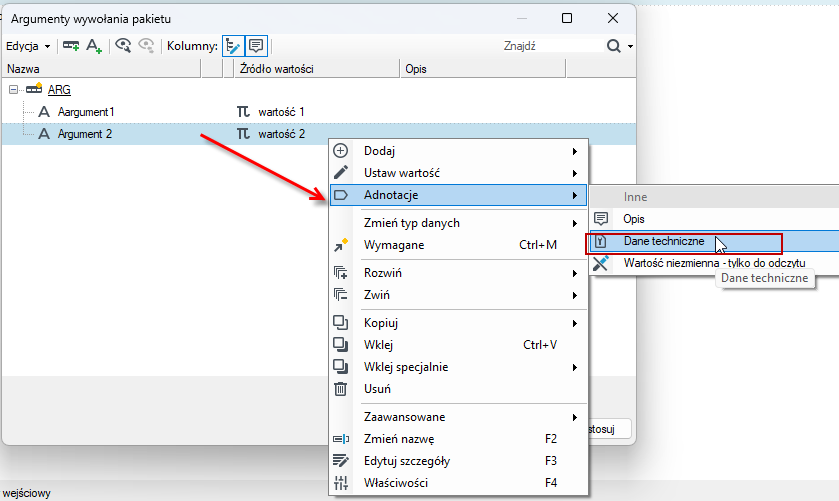
Task: Open the search options dropdown arrow
Action: pos(630,47)
